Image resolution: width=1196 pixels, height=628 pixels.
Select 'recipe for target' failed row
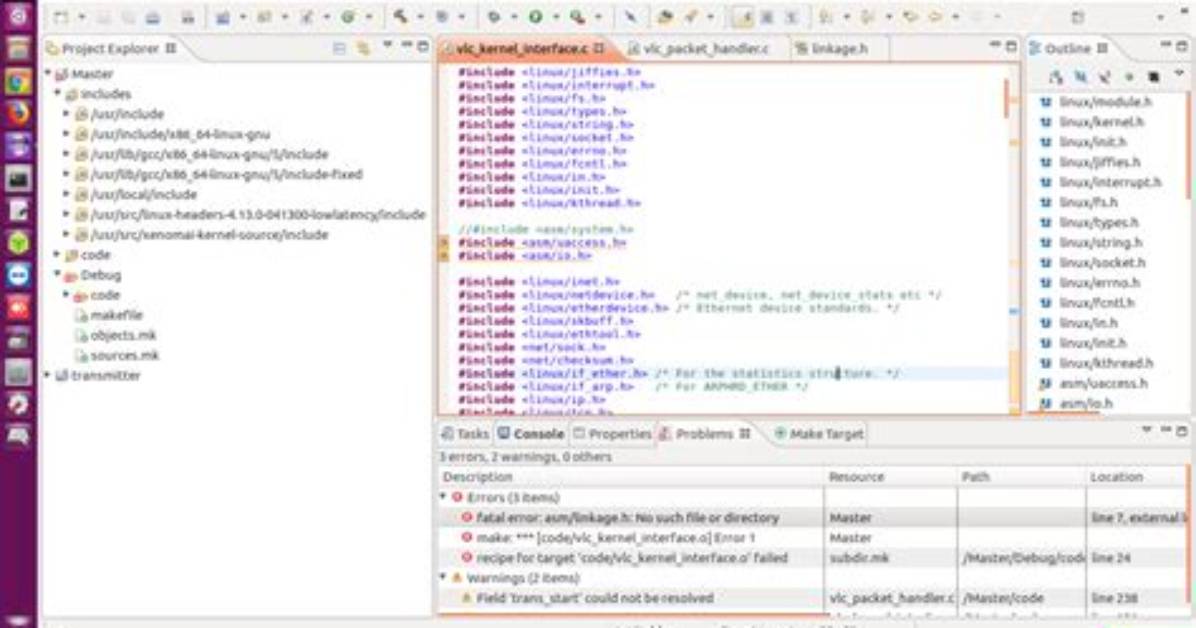click(x=813, y=558)
